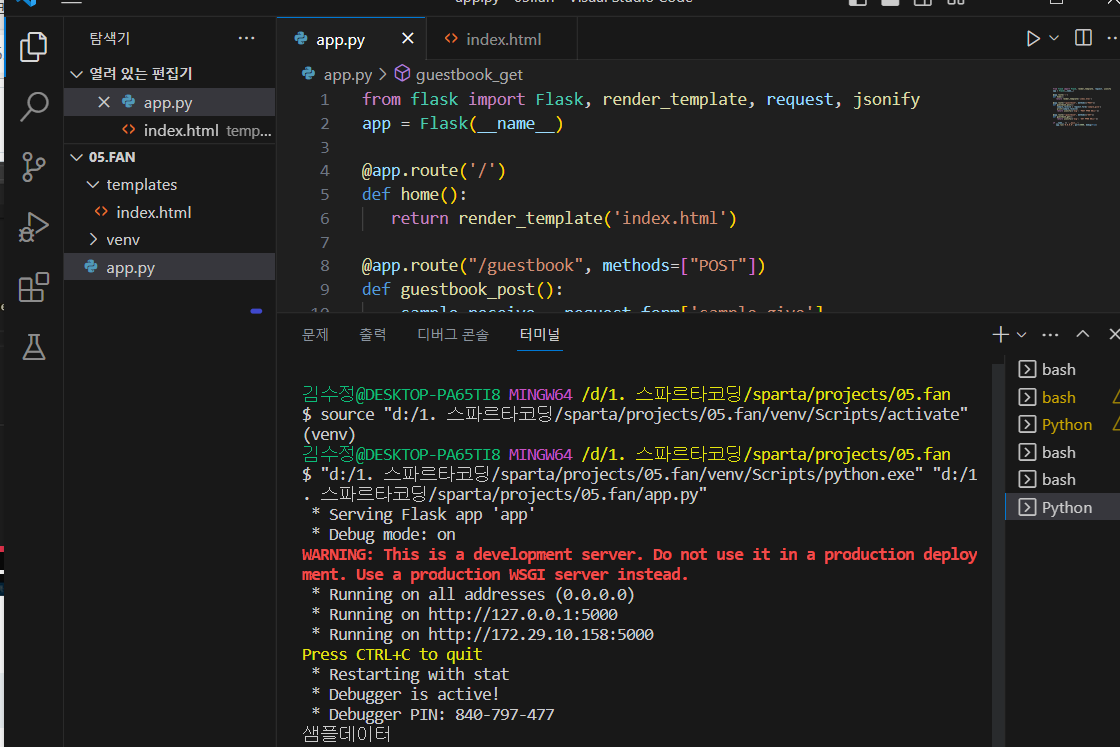Split the editor to the right
The image size is (1120, 747).
pyautogui.click(x=1083, y=38)
